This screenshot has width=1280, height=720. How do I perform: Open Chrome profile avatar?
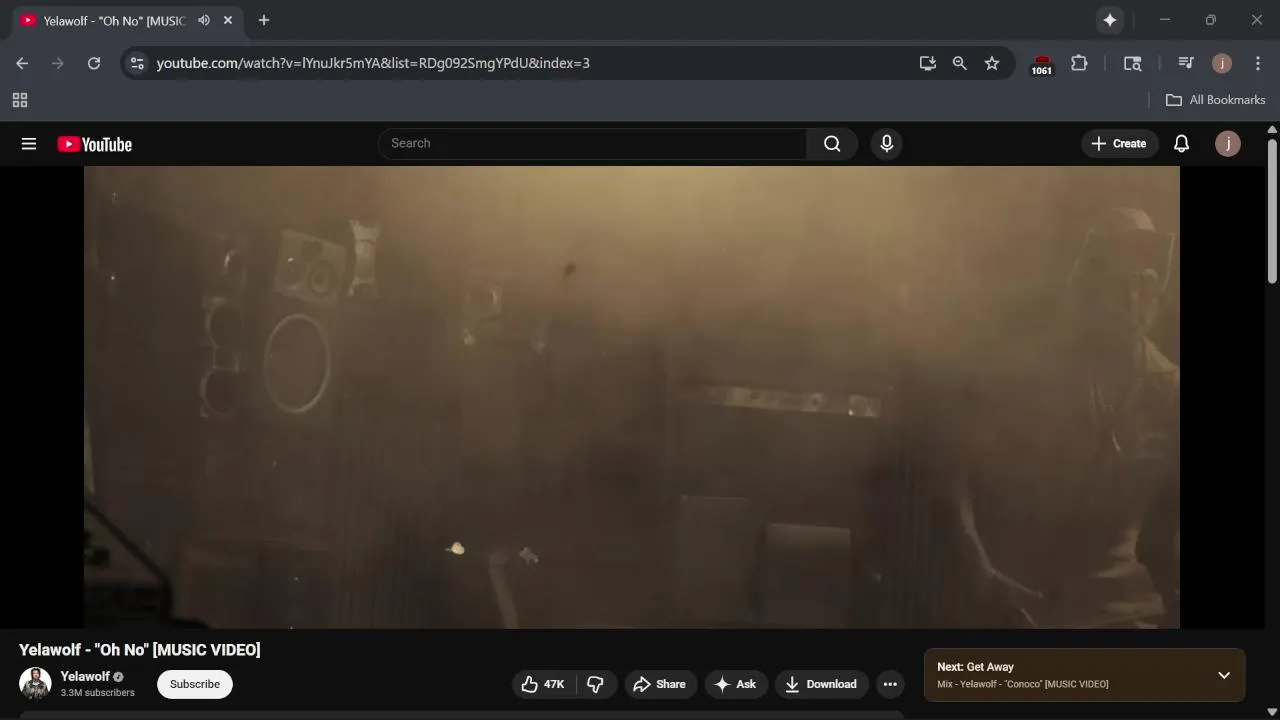(x=1222, y=63)
